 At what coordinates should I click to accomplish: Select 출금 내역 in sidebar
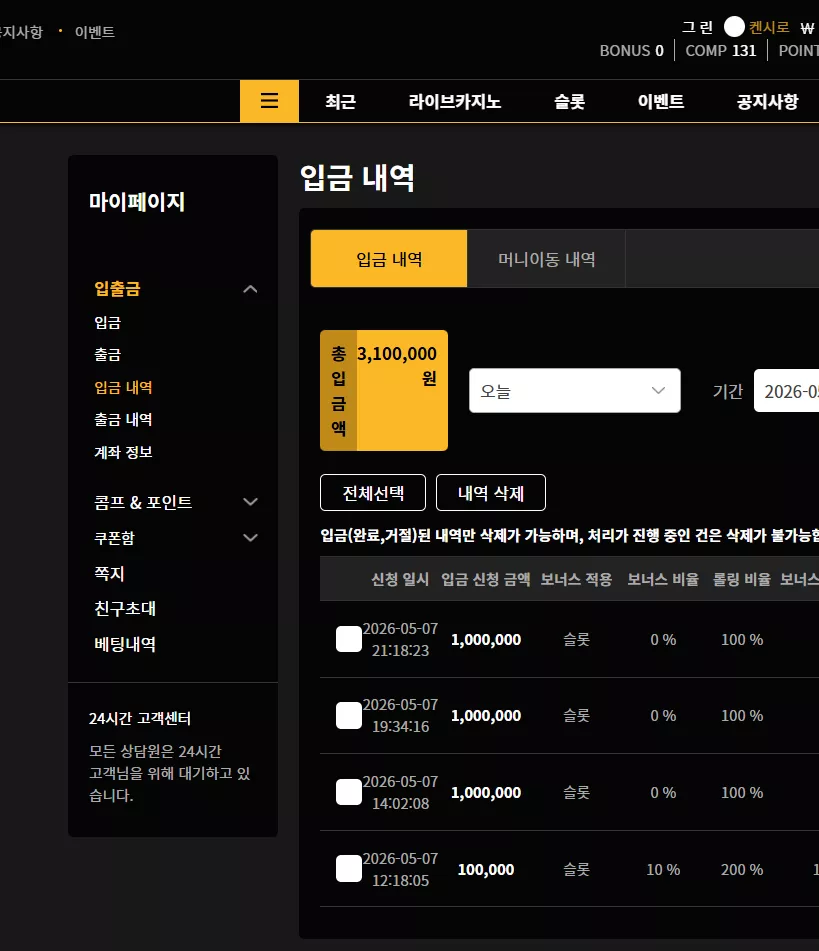coord(123,419)
